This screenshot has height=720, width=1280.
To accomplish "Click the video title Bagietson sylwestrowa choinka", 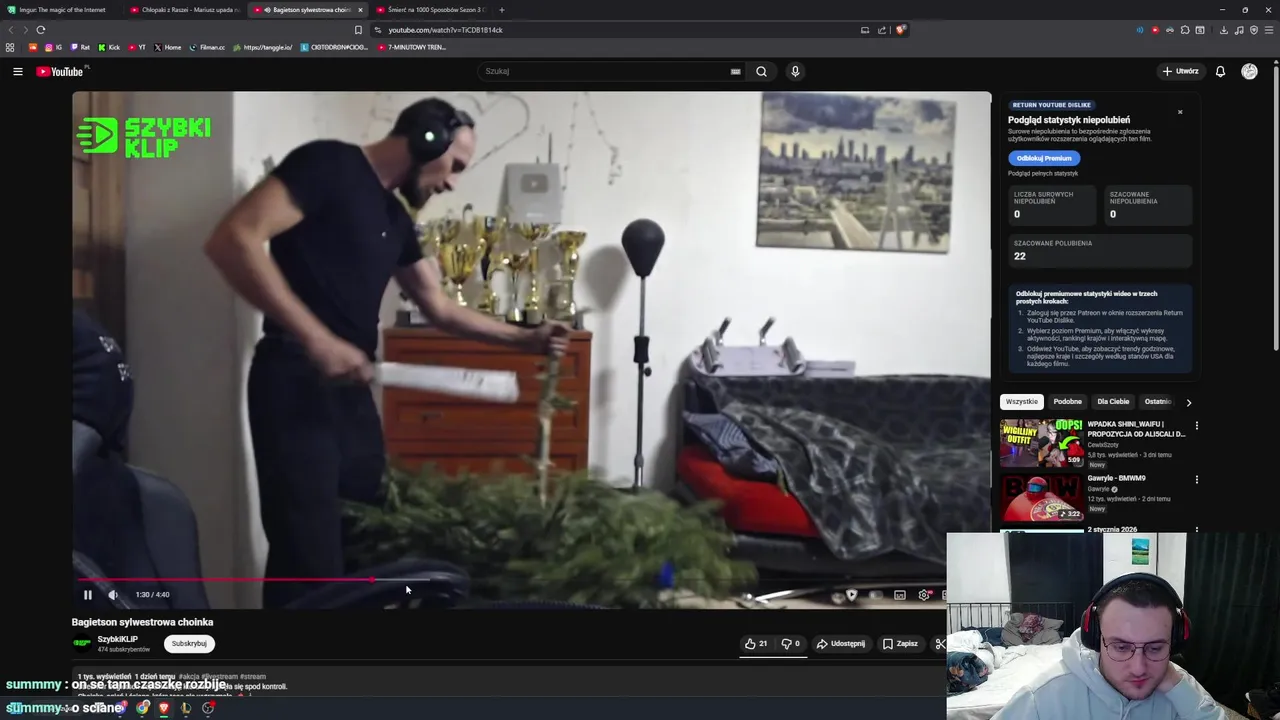I will (x=142, y=622).
